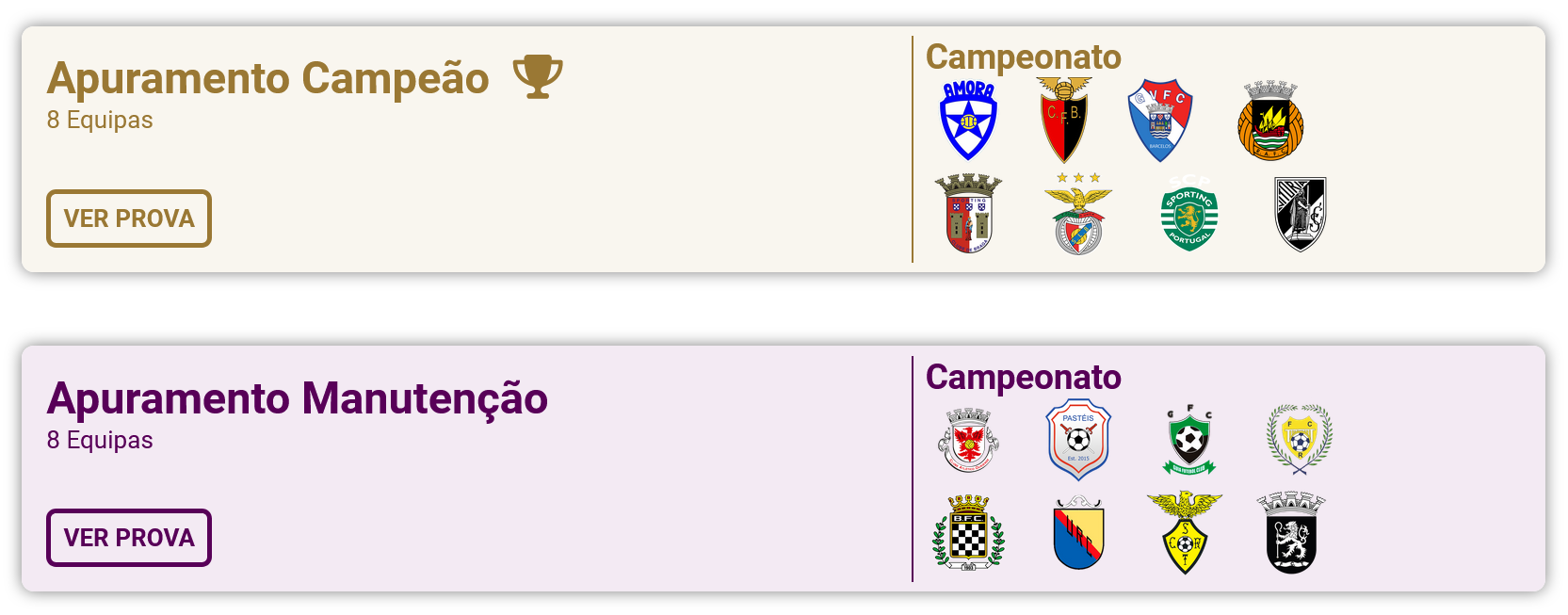Viewport: 1568px width, 615px height.
Task: Click the Amora team crest
Action: [x=968, y=120]
